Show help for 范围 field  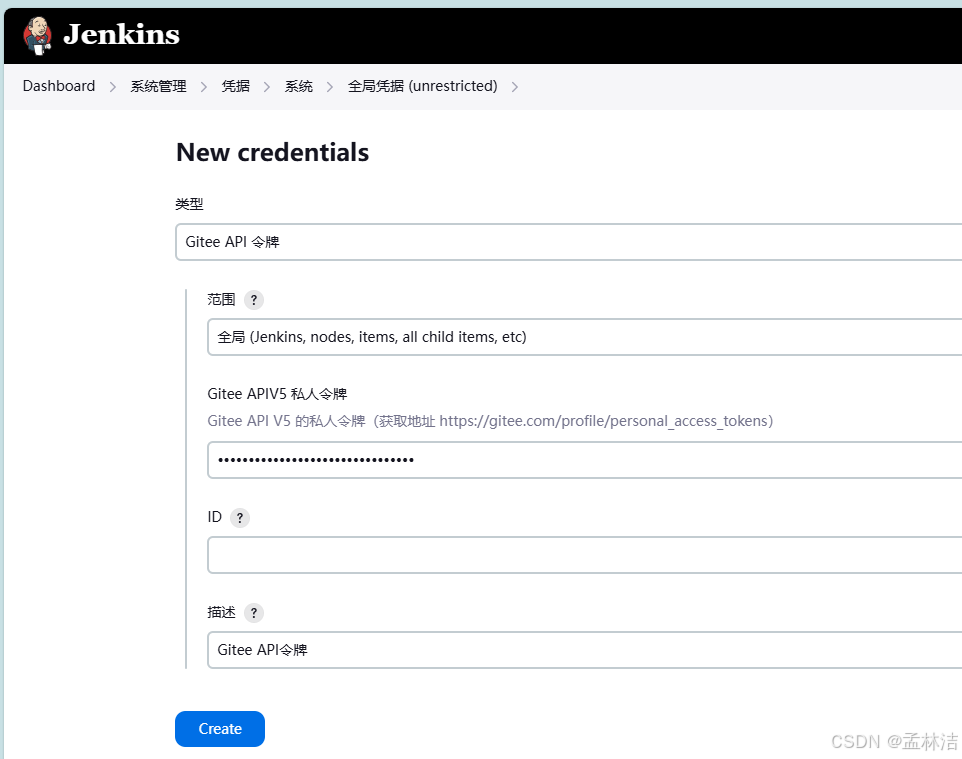[x=254, y=300]
